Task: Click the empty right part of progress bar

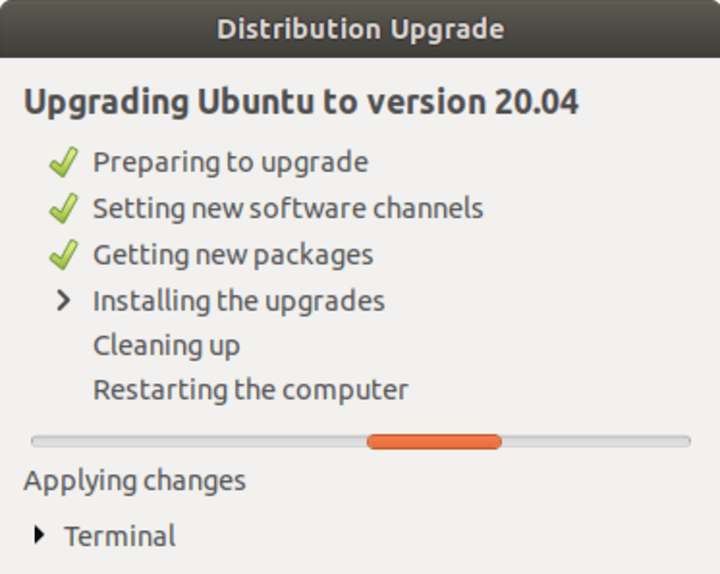Action: pos(596,442)
